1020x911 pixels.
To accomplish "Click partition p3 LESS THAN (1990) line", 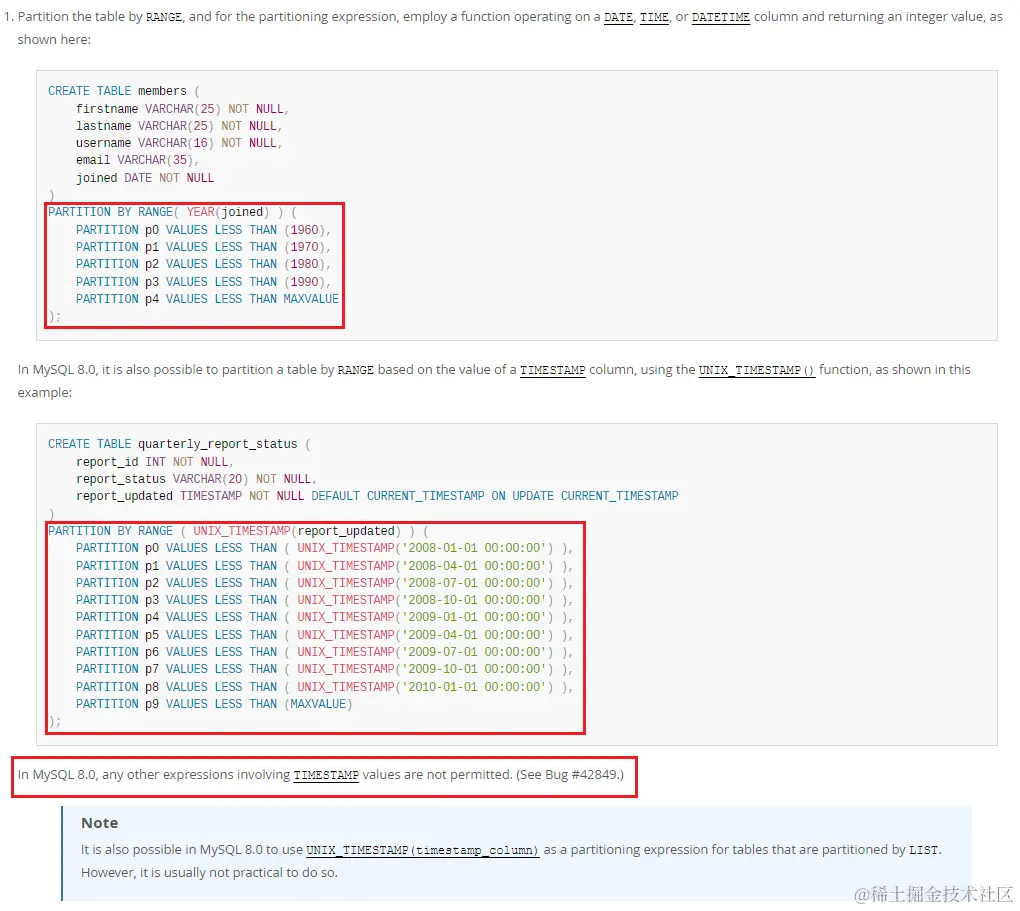I will point(203,282).
